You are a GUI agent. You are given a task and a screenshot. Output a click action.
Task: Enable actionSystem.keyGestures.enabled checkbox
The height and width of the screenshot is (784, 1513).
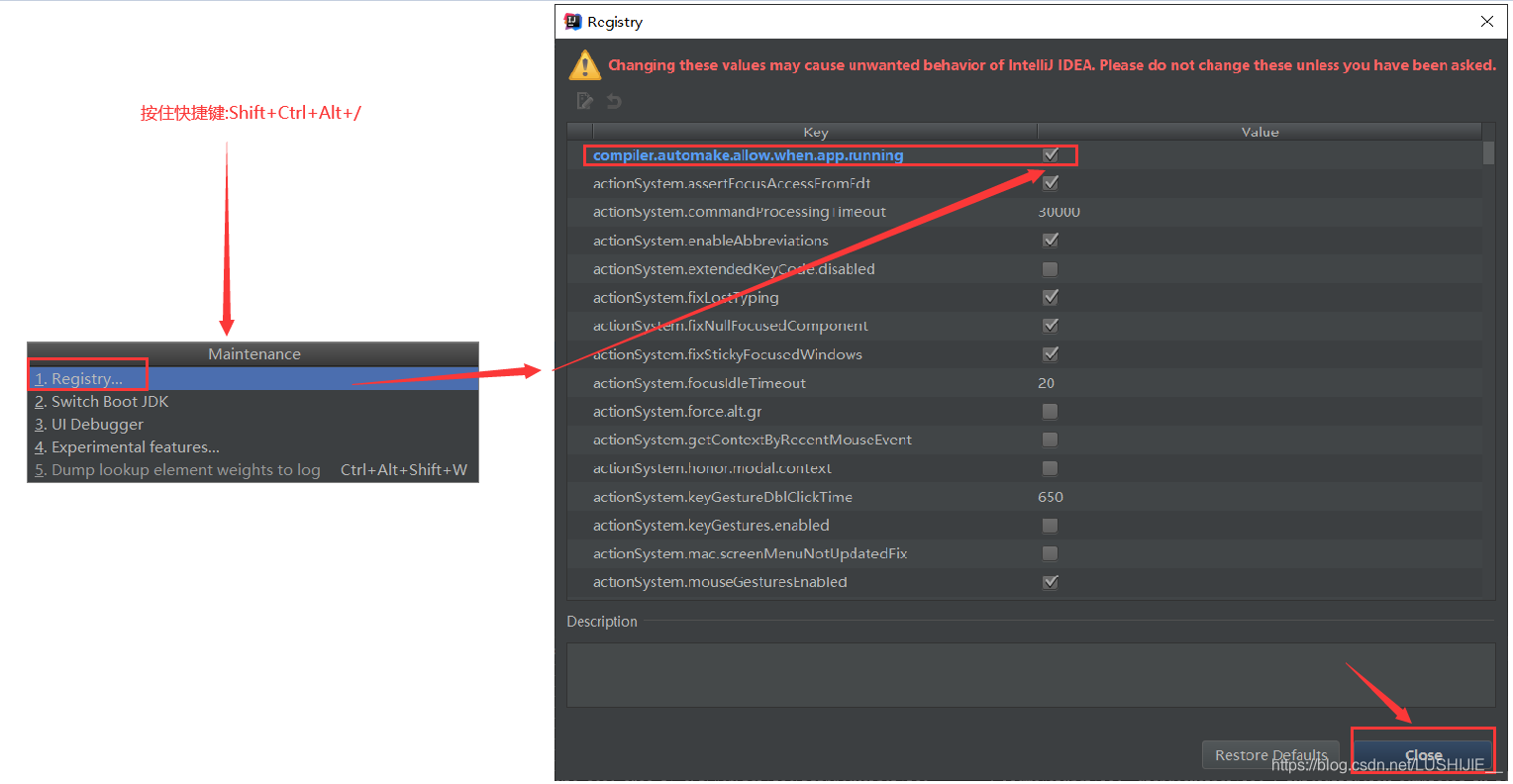[x=1051, y=526]
